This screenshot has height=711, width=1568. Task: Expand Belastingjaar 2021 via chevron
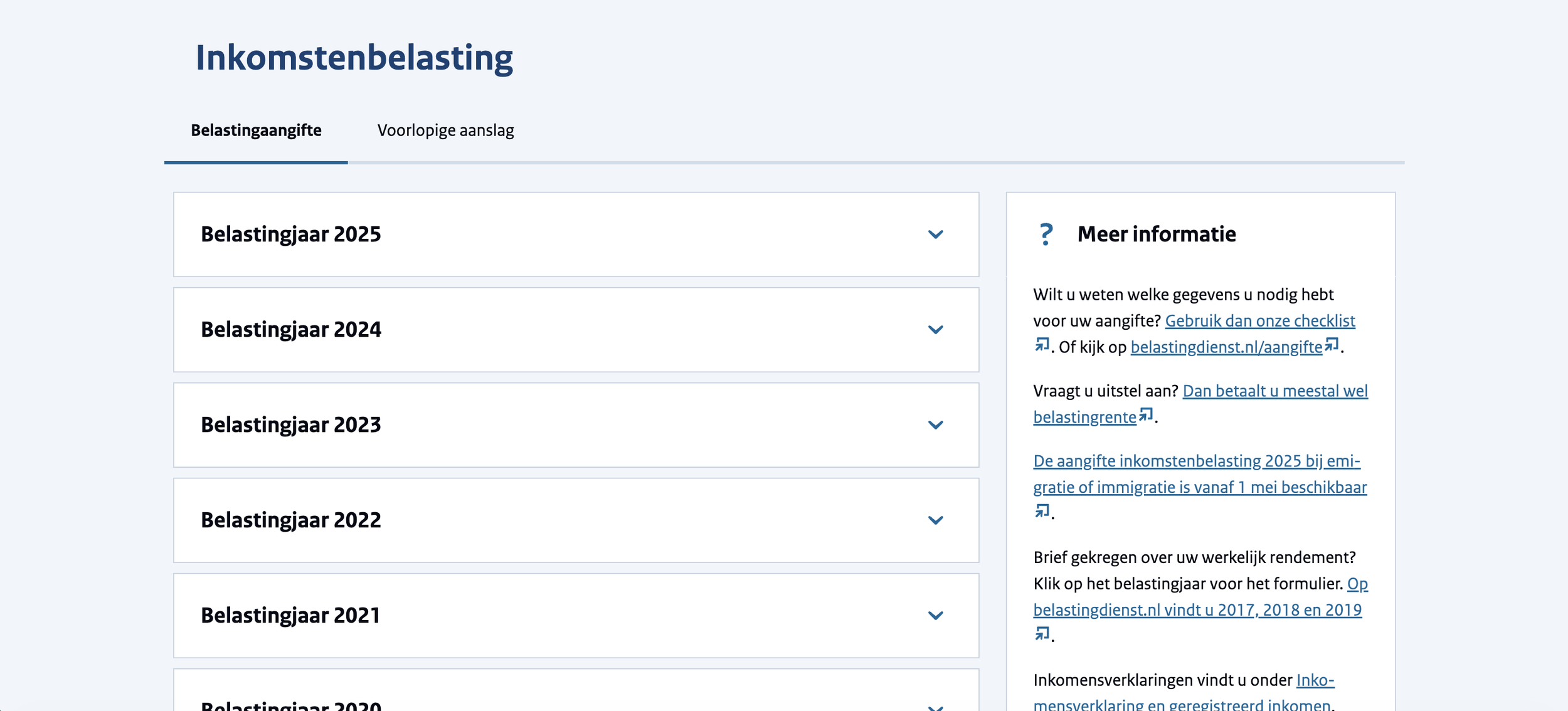click(x=935, y=616)
